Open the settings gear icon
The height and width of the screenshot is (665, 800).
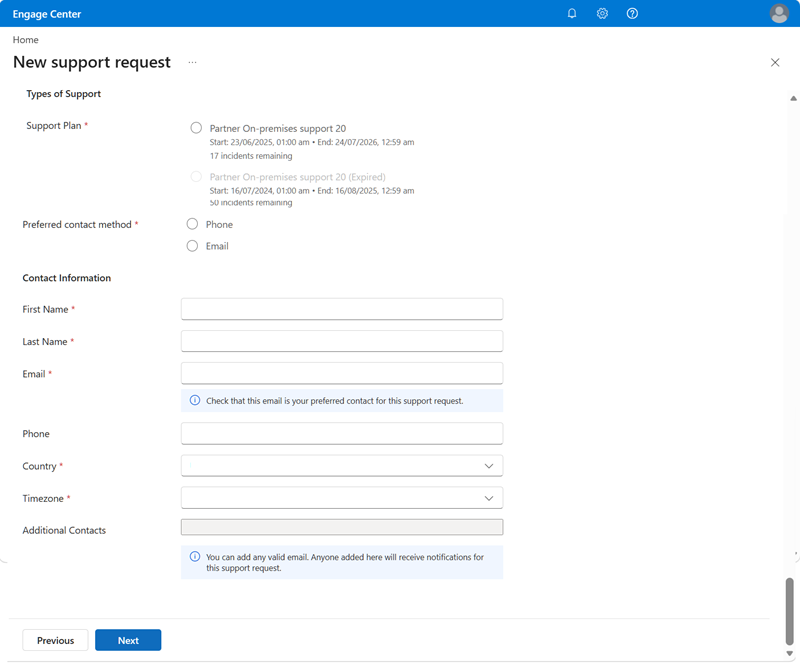(x=602, y=13)
